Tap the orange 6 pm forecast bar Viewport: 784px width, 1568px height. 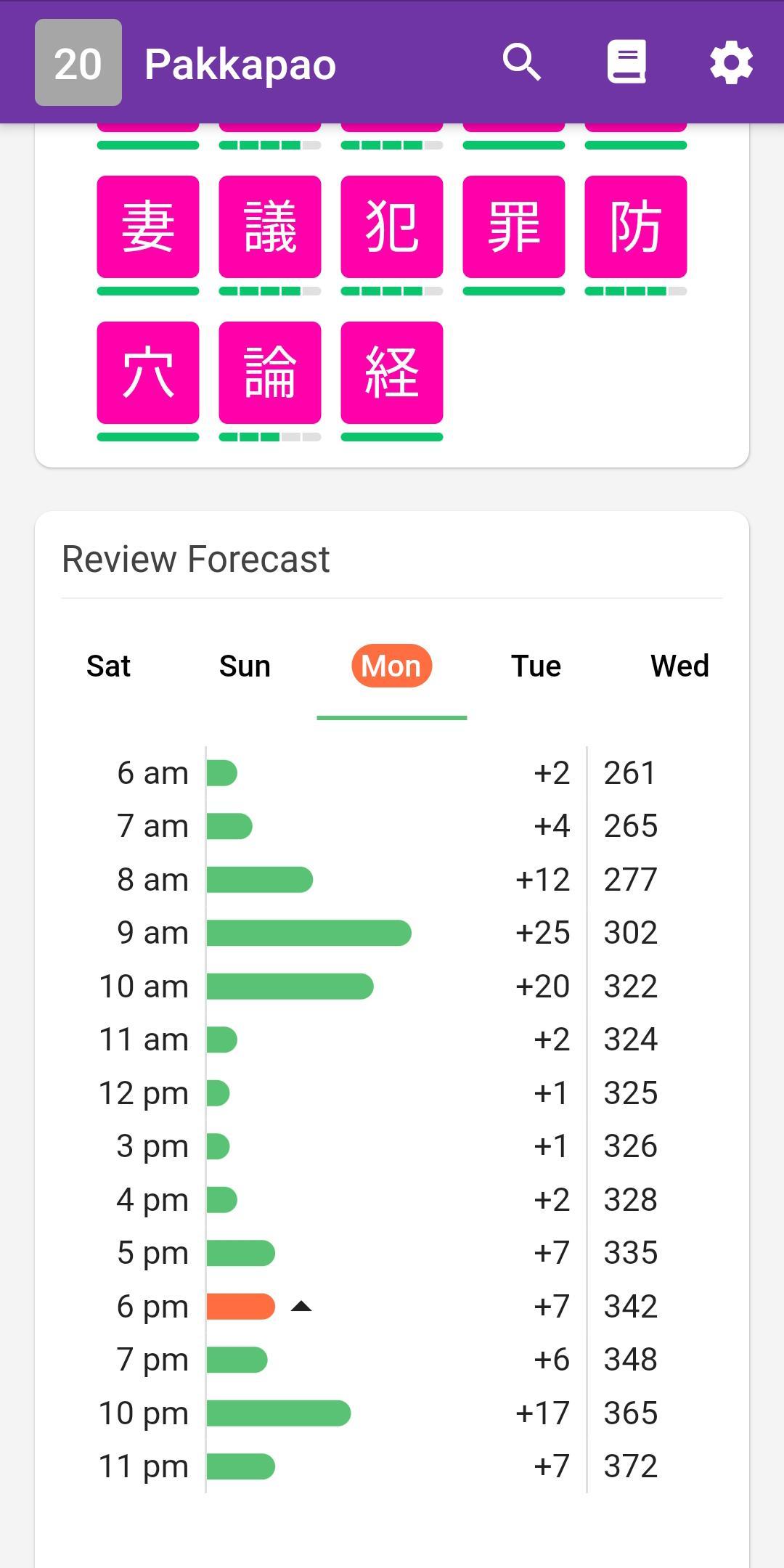click(x=241, y=1307)
